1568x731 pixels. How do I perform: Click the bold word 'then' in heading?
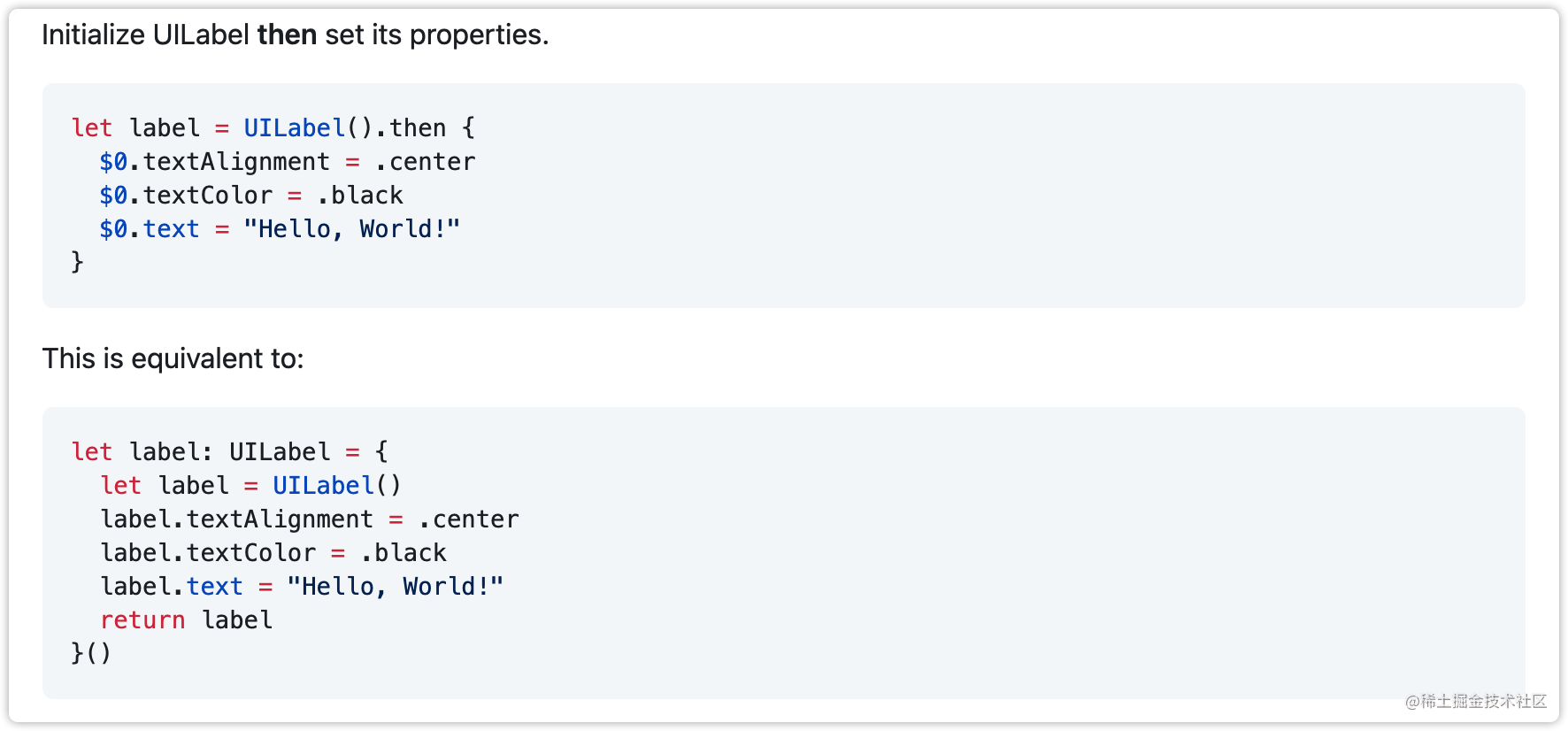pos(287,35)
